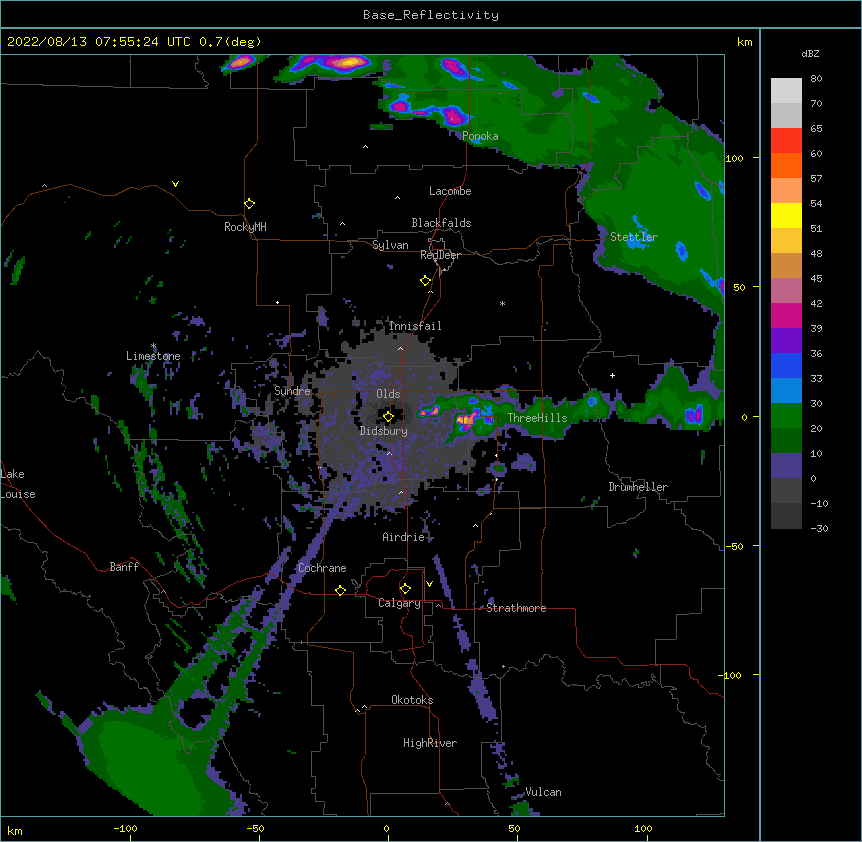Click the yellow diamond marker south of RedDeer
Viewport: 862px width, 842px height.
click(426, 281)
